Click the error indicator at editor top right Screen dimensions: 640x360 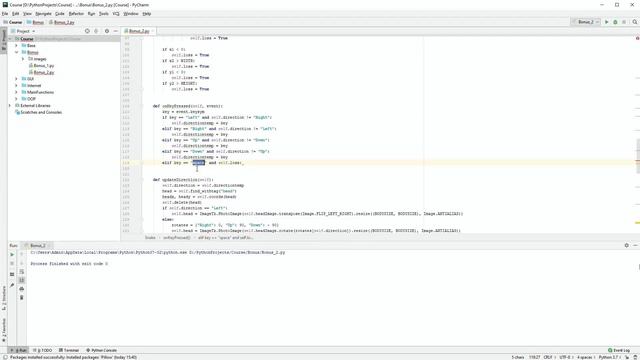(637, 38)
